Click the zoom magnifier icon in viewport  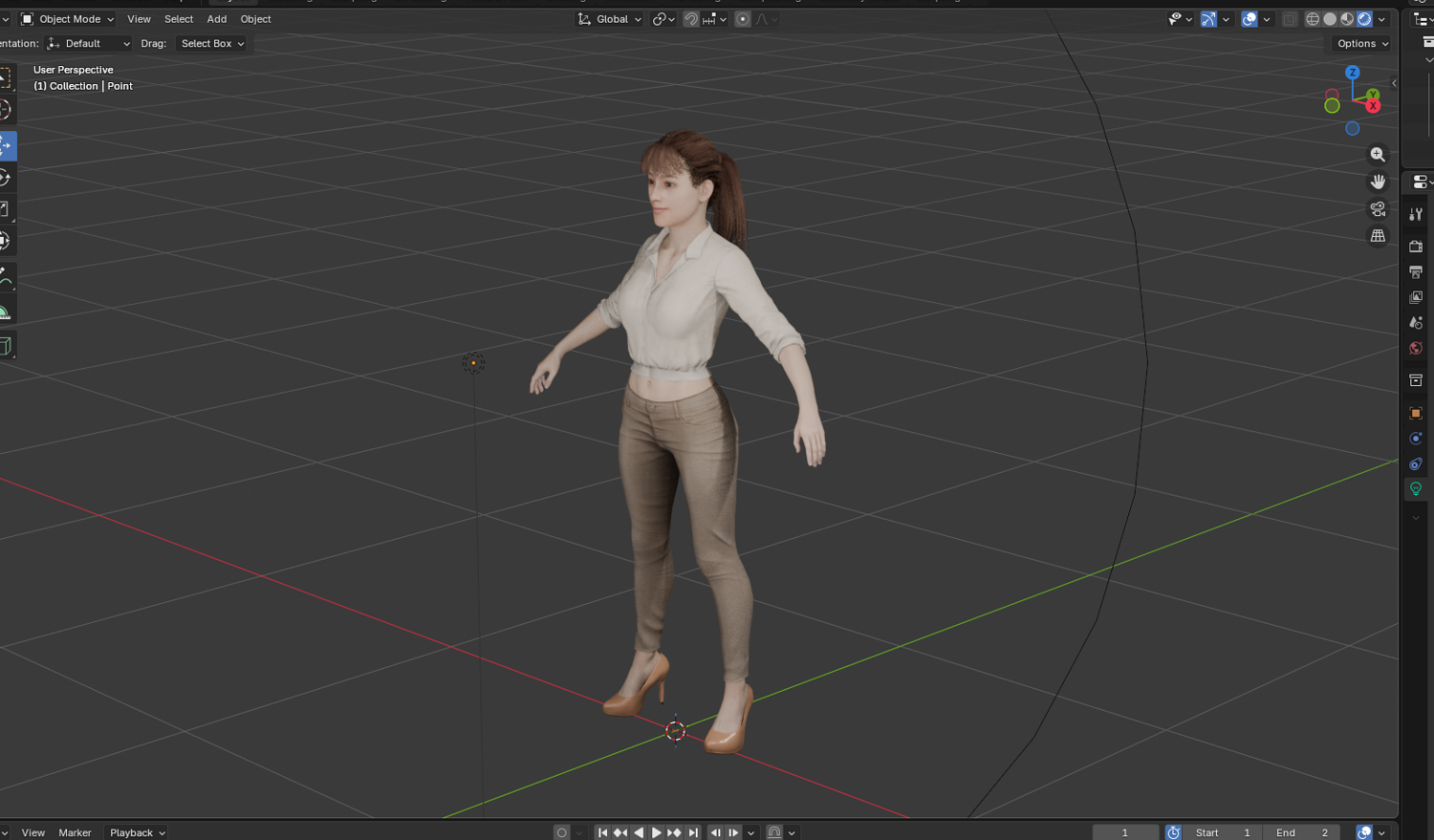pyautogui.click(x=1378, y=155)
